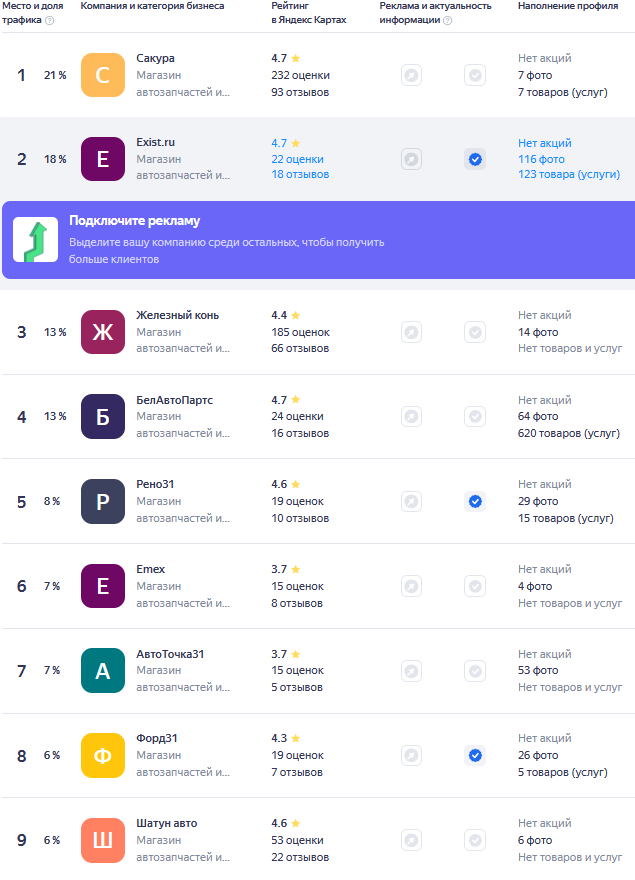Click the orange 'С' logo of Сакура
The image size is (635, 880).
pyautogui.click(x=103, y=75)
